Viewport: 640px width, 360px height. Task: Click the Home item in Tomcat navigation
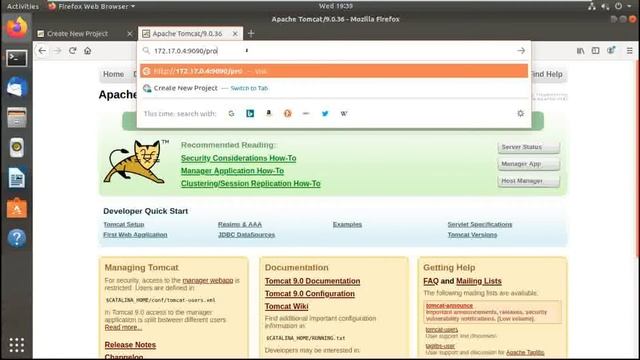113,74
